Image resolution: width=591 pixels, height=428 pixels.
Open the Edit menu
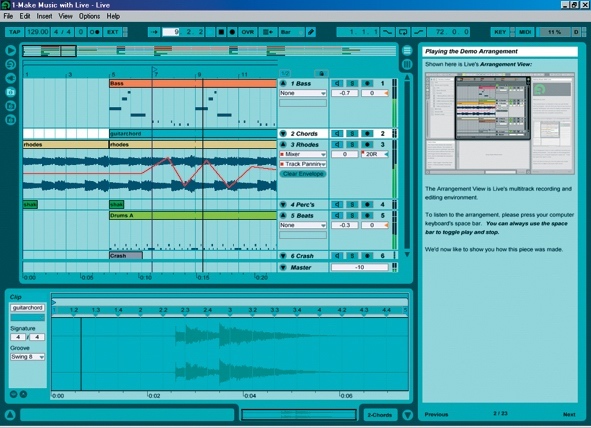tap(25, 16)
